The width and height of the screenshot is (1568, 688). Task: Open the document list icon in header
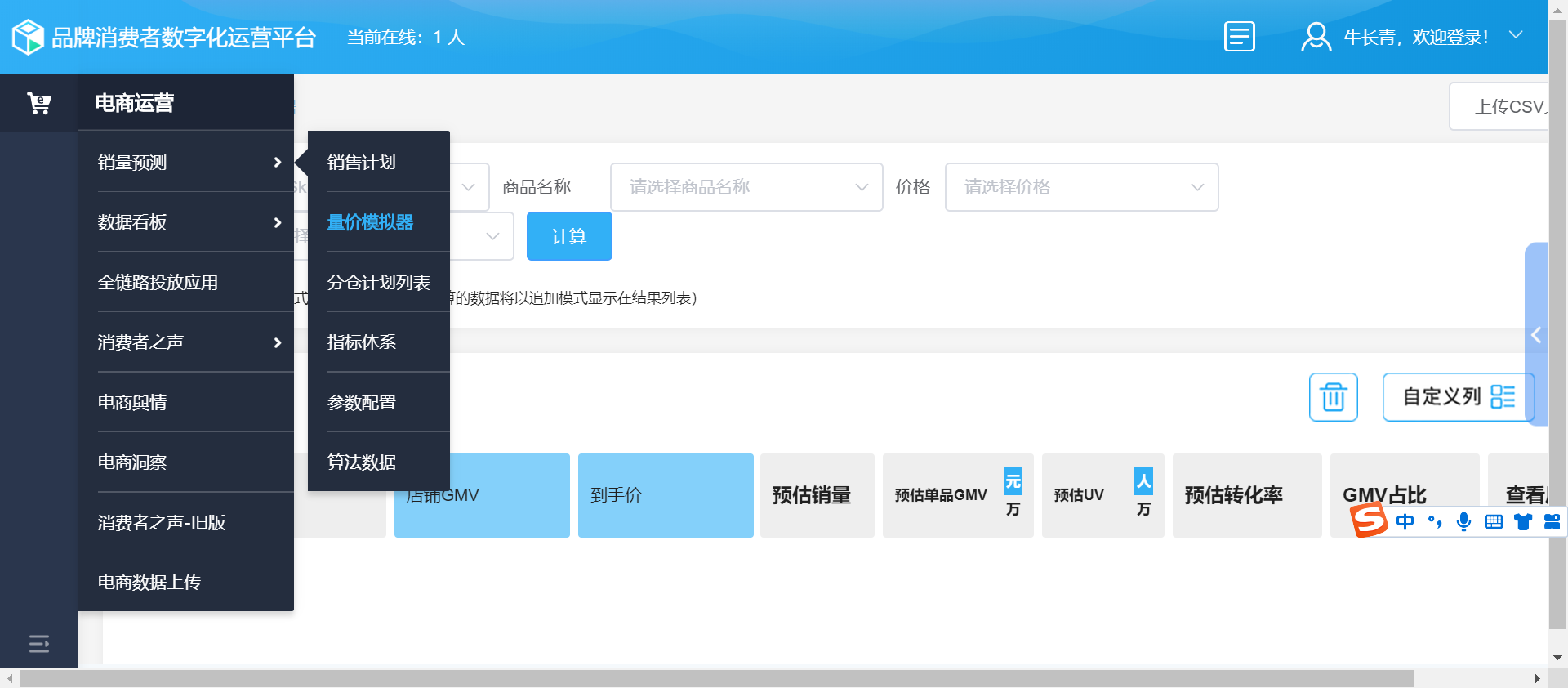point(1239,37)
